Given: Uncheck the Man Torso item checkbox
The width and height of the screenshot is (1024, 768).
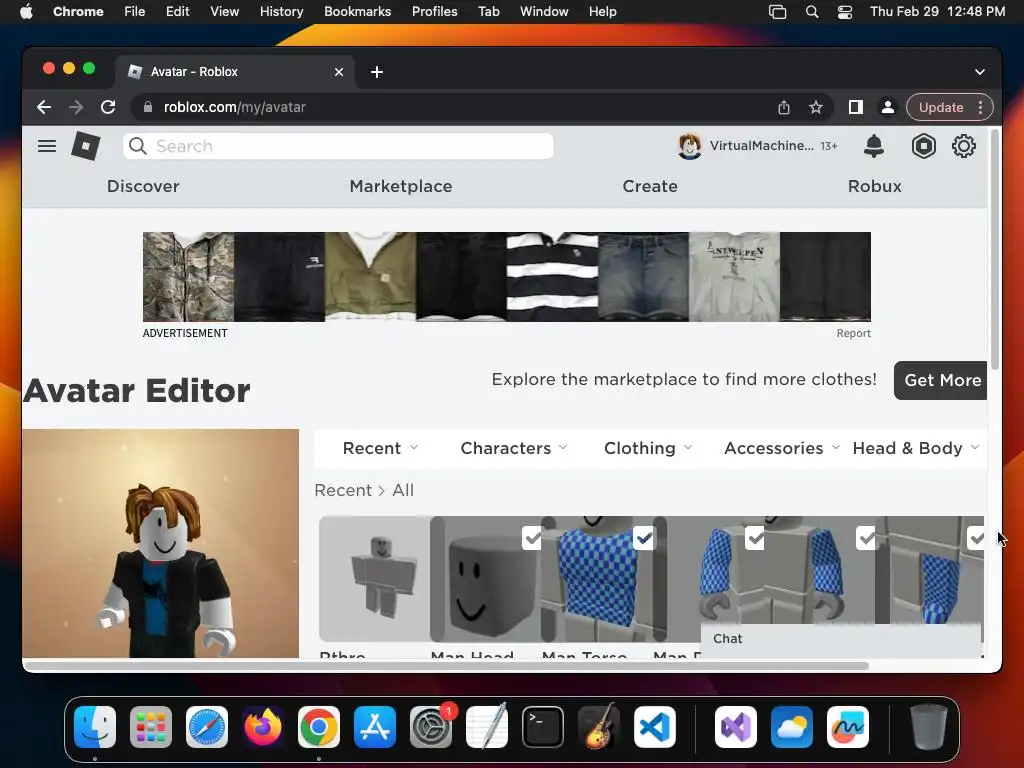Looking at the screenshot, I should 643,538.
